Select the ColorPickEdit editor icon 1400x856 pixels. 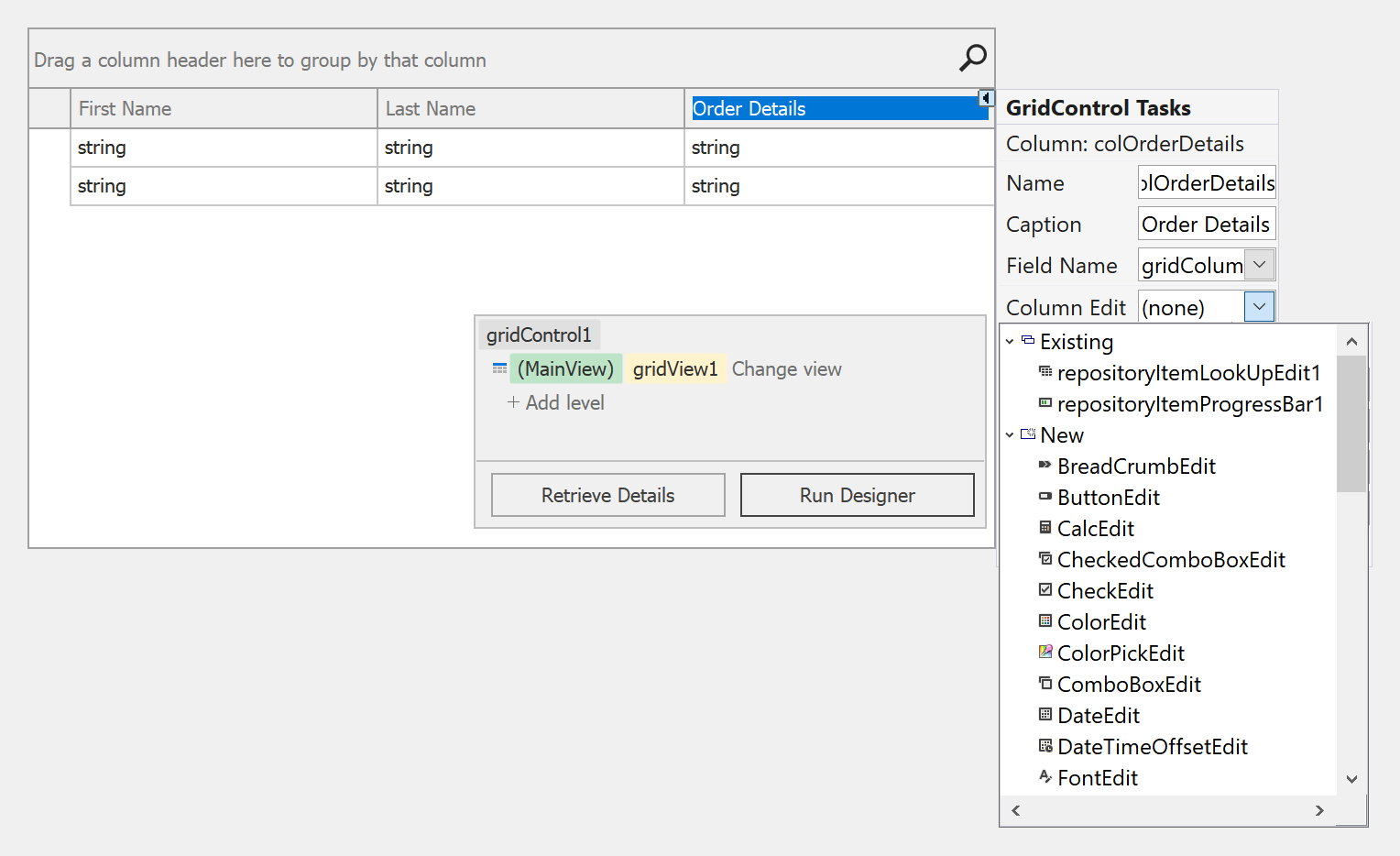click(1045, 653)
